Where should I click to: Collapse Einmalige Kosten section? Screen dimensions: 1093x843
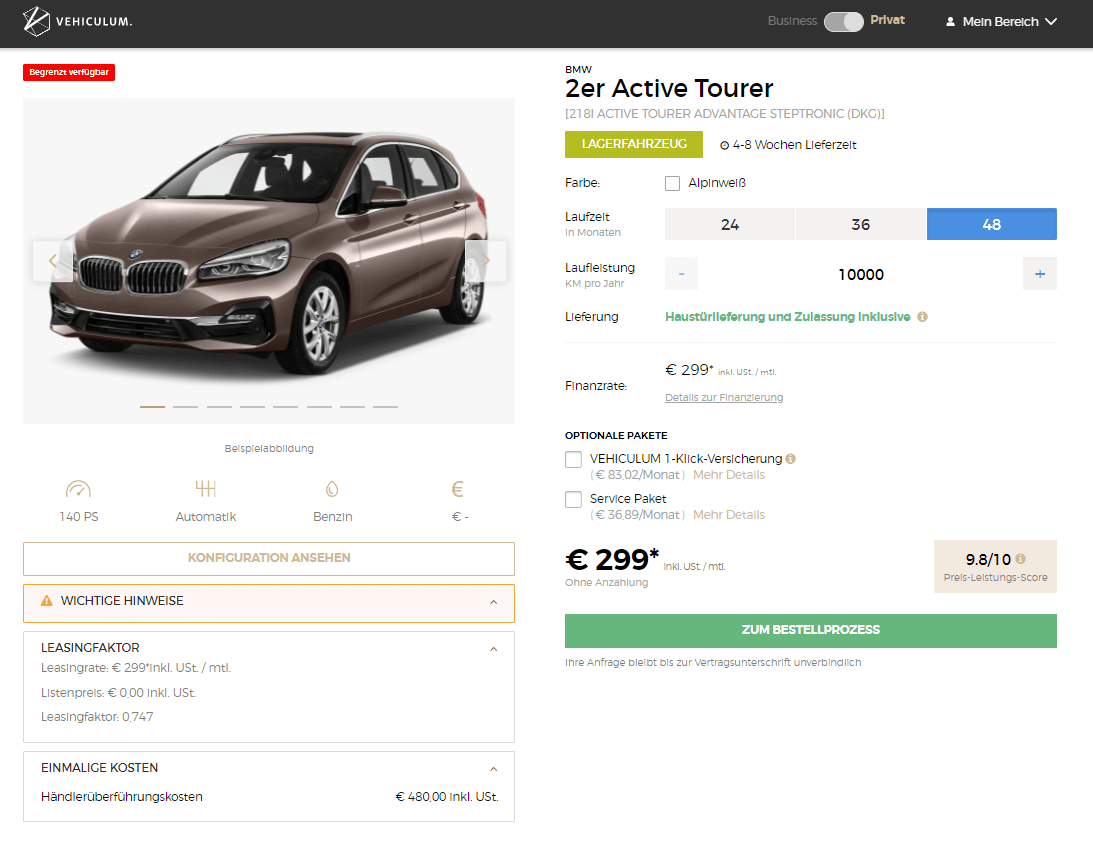tap(494, 769)
